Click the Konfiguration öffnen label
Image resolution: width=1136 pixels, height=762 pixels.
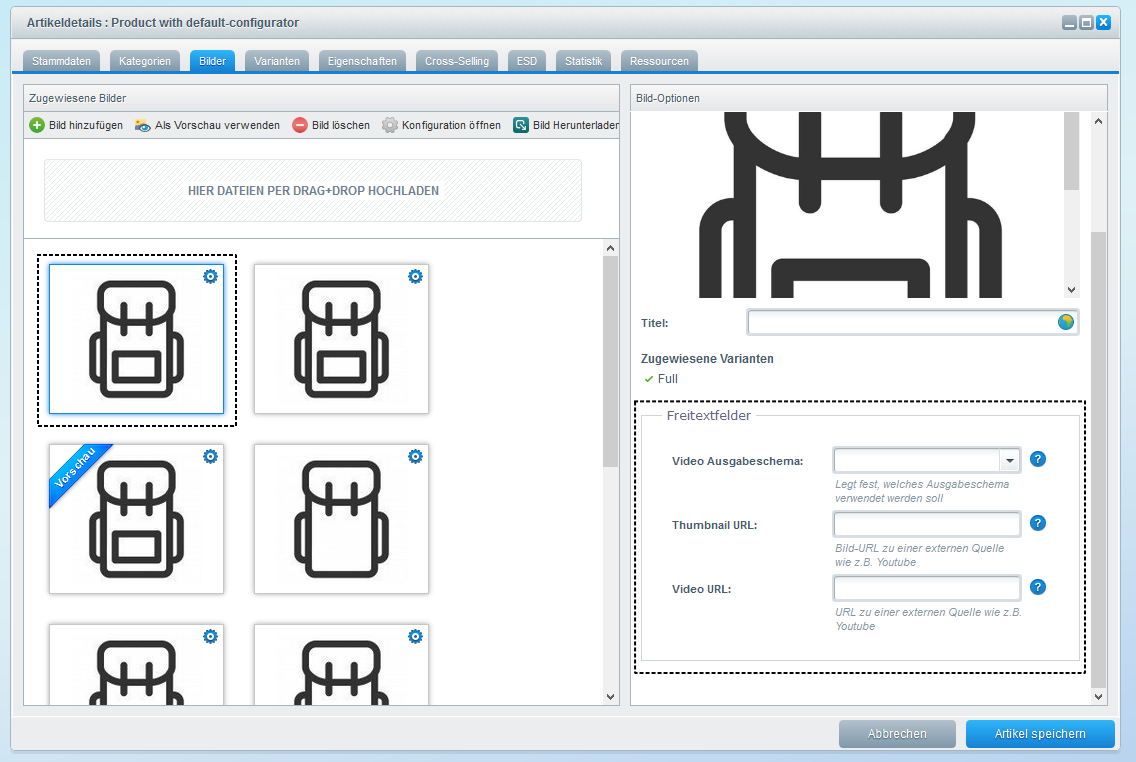pos(451,125)
